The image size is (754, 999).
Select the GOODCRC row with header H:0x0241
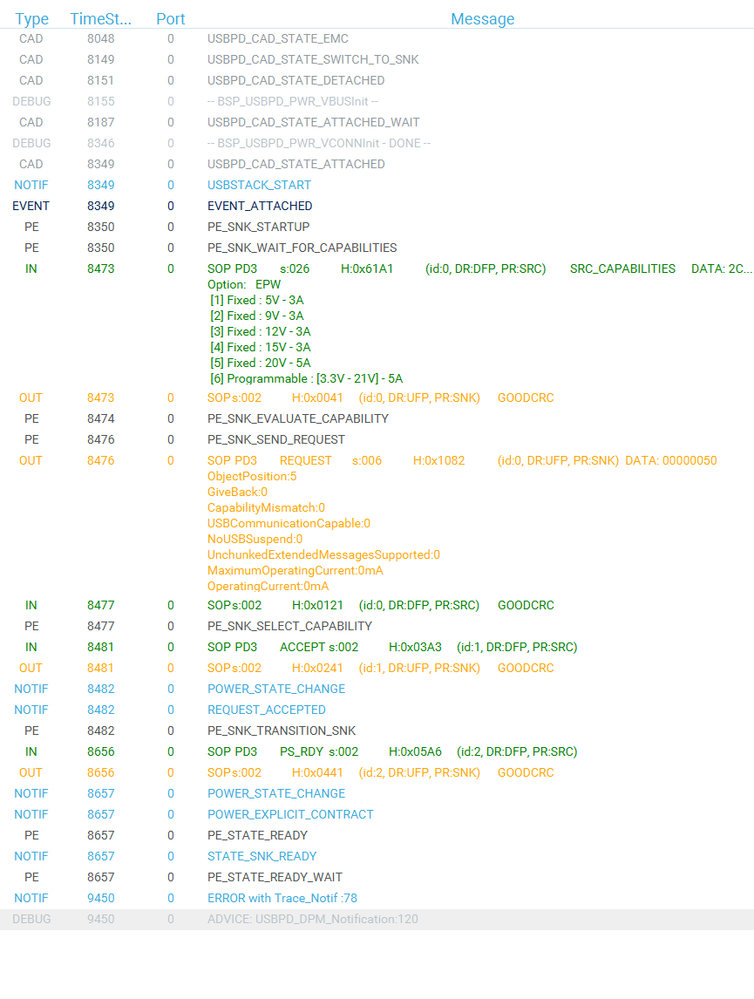(377, 668)
